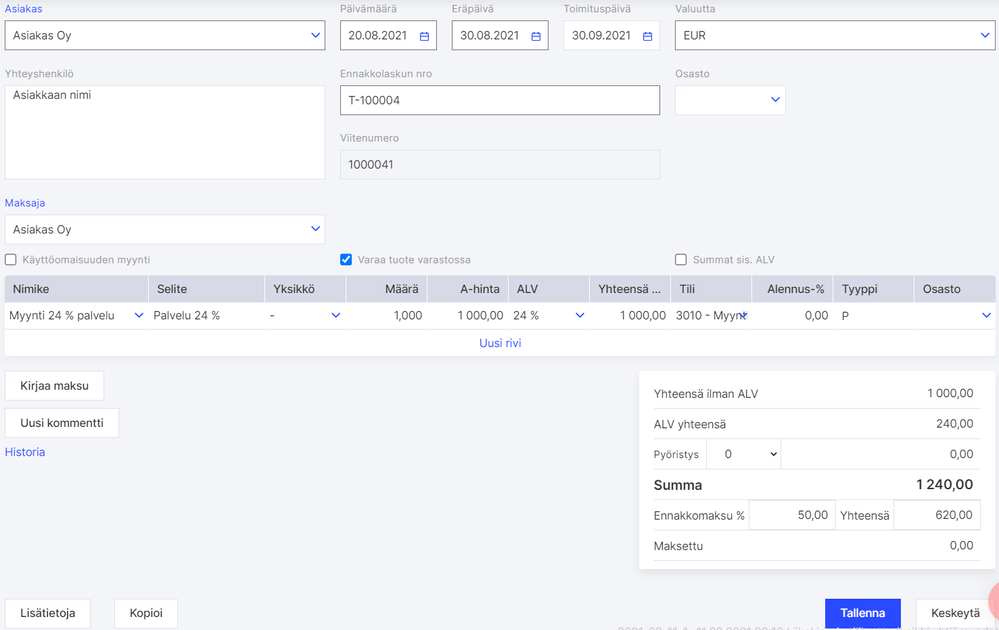Open the ALV 24 % dropdown in row
Image resolution: width=999 pixels, height=630 pixels.
pyautogui.click(x=580, y=315)
